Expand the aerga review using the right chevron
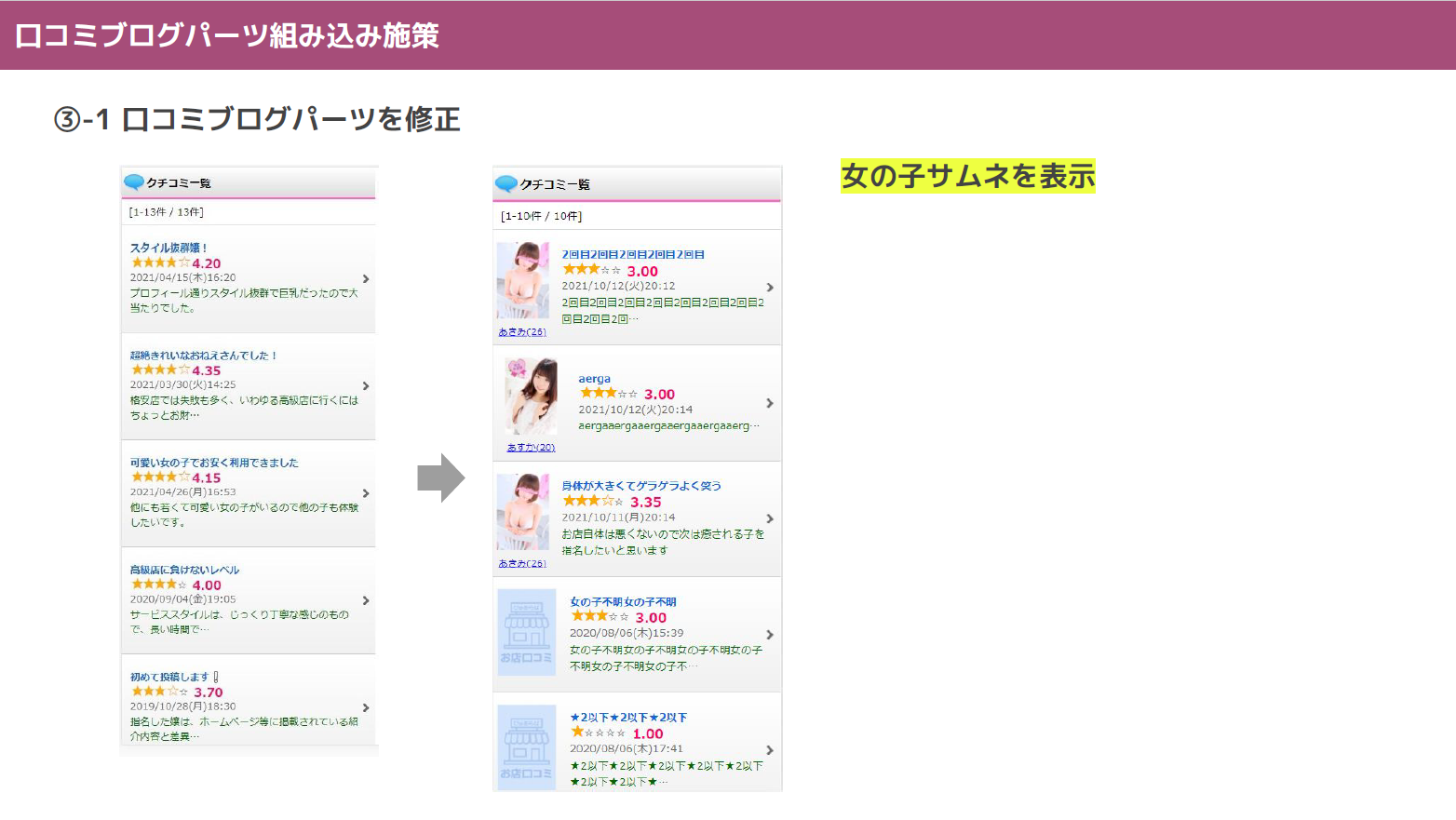 click(x=769, y=403)
